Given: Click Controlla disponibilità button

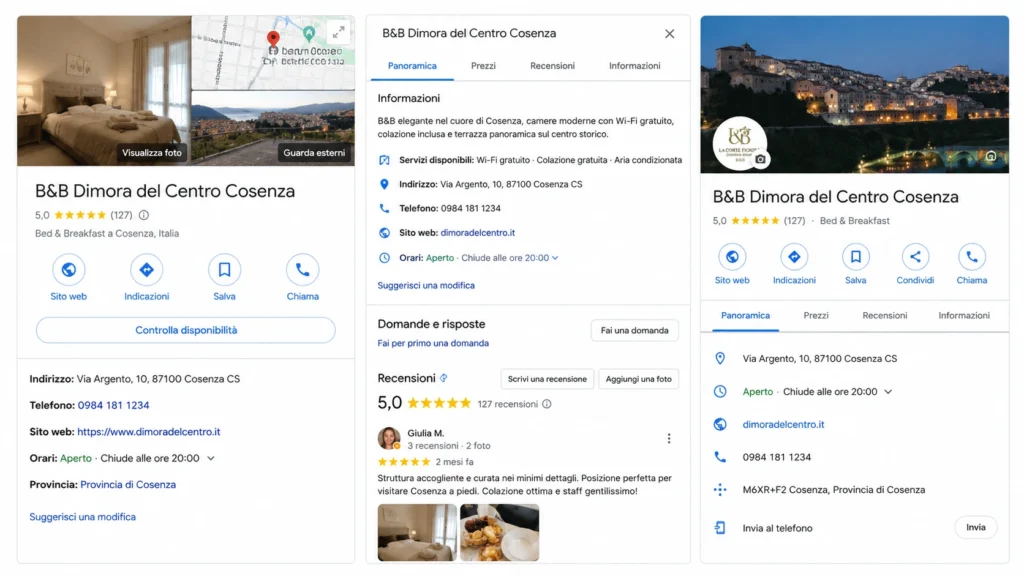Looking at the screenshot, I should pyautogui.click(x=186, y=330).
